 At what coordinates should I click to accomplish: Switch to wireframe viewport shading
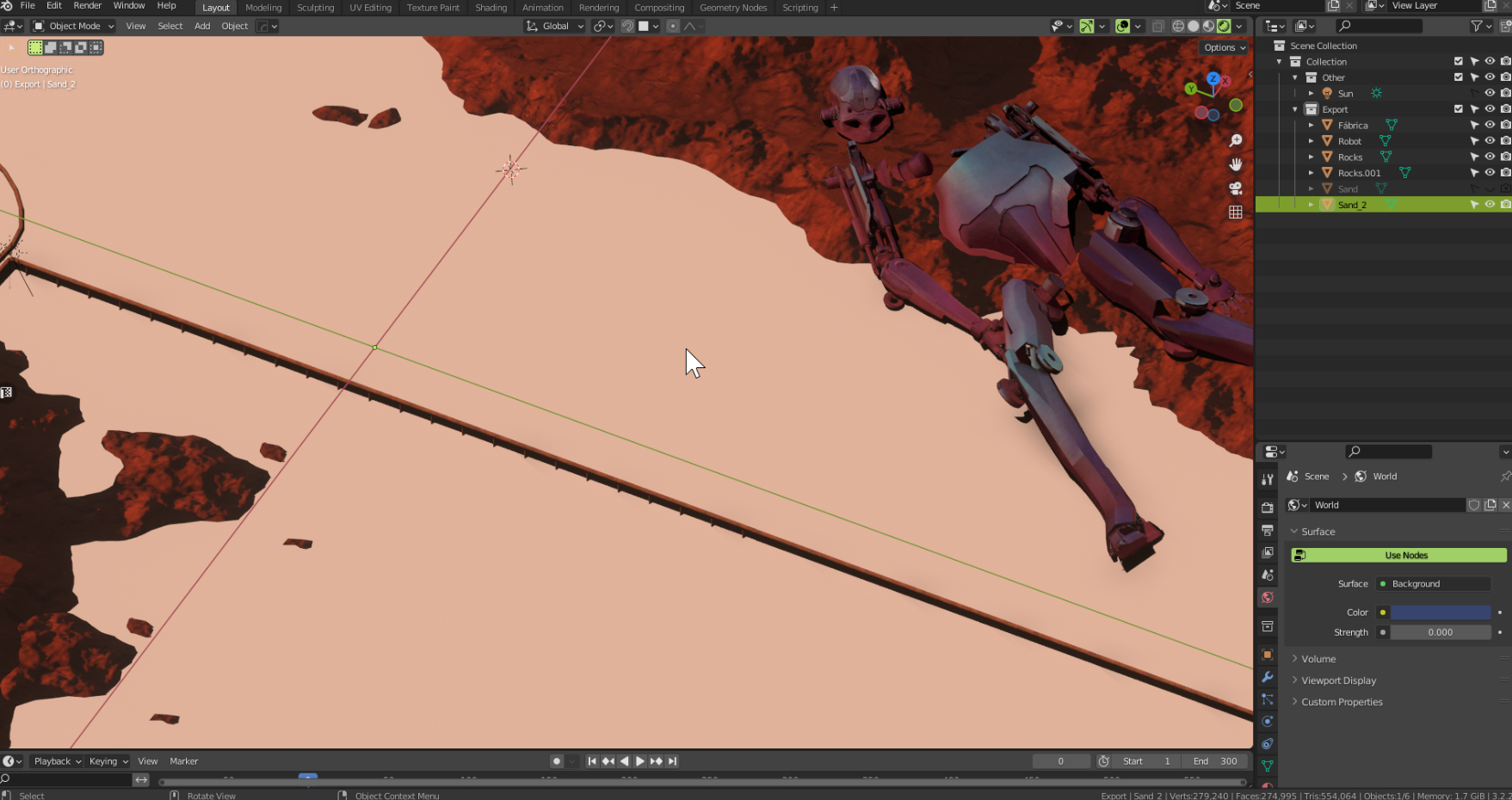[x=1178, y=27]
